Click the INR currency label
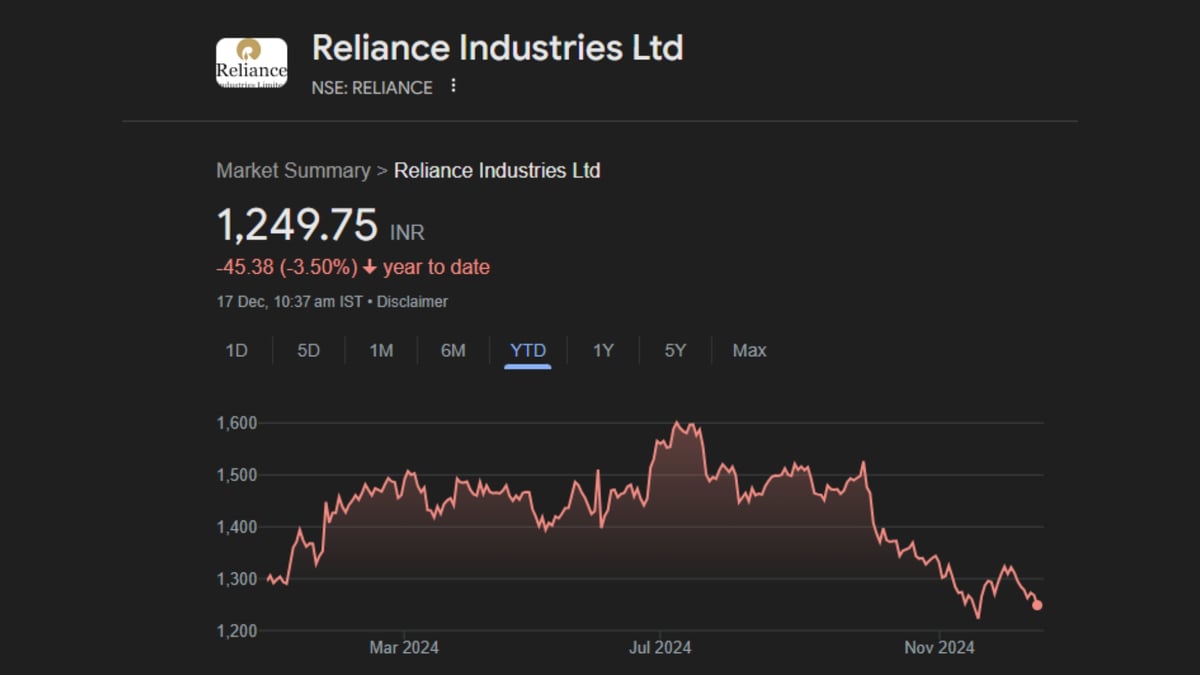1200x675 pixels. [x=407, y=232]
